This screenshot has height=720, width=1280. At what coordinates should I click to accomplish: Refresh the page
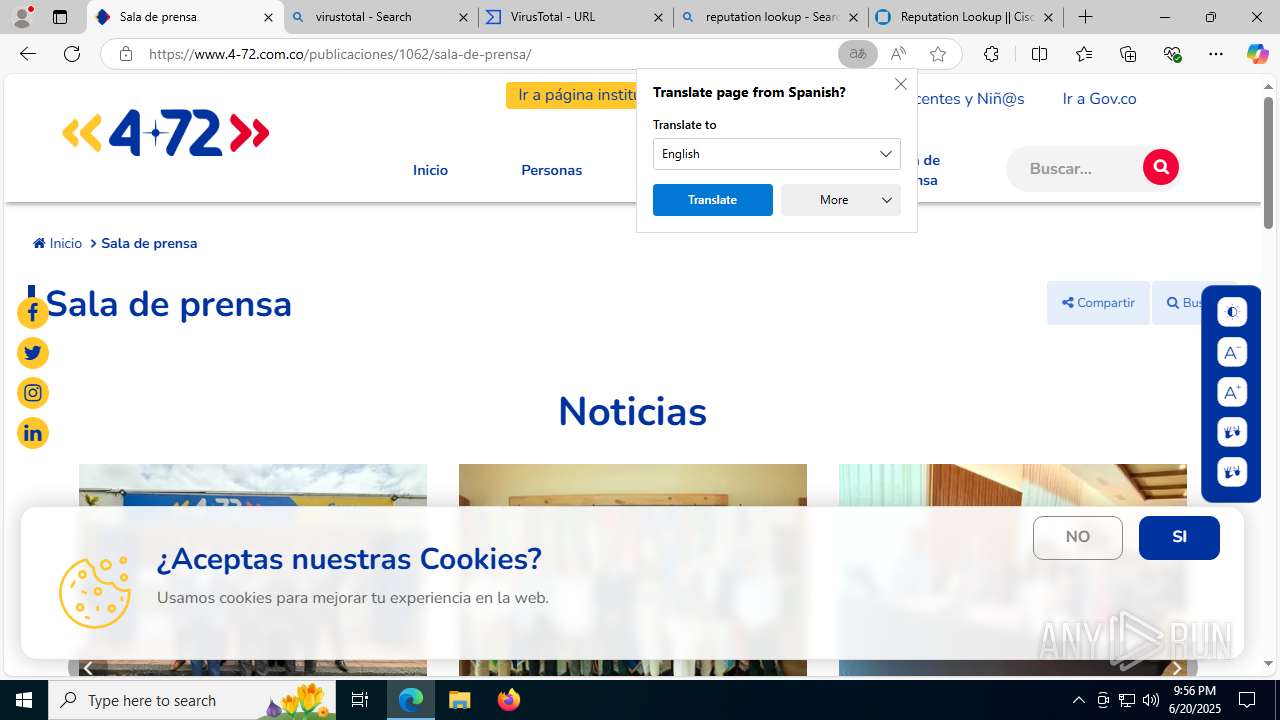pyautogui.click(x=72, y=54)
